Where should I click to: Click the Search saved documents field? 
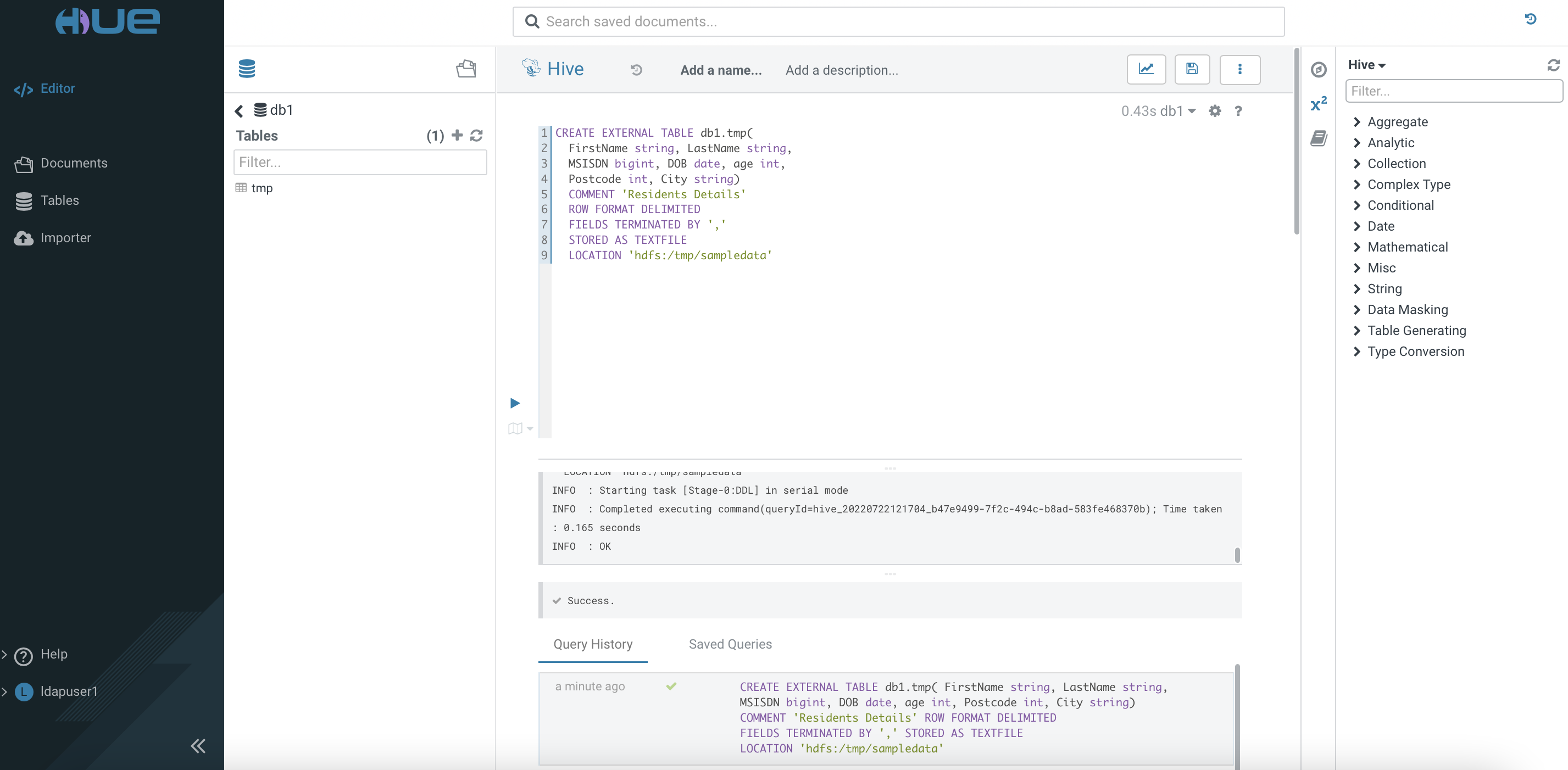898,22
